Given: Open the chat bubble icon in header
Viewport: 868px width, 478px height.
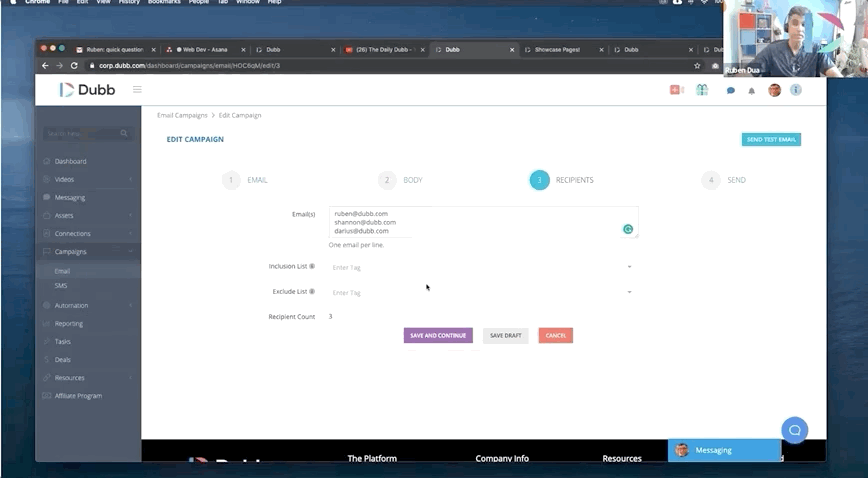Looking at the screenshot, I should pos(731,90).
